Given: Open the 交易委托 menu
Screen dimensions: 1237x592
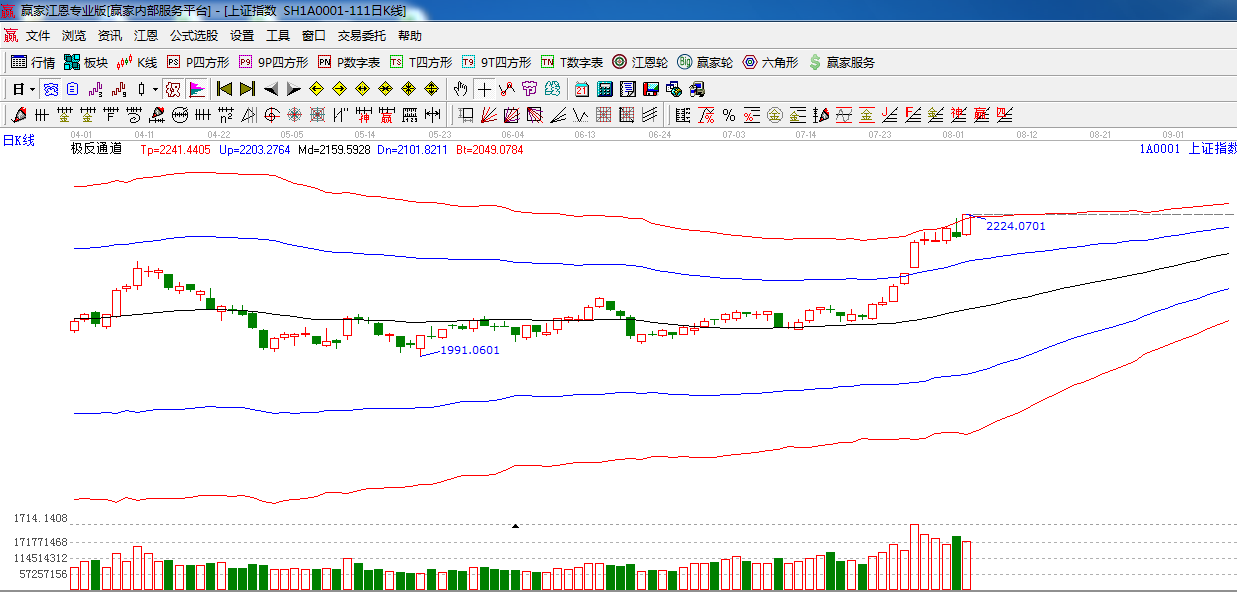Looking at the screenshot, I should 361,35.
